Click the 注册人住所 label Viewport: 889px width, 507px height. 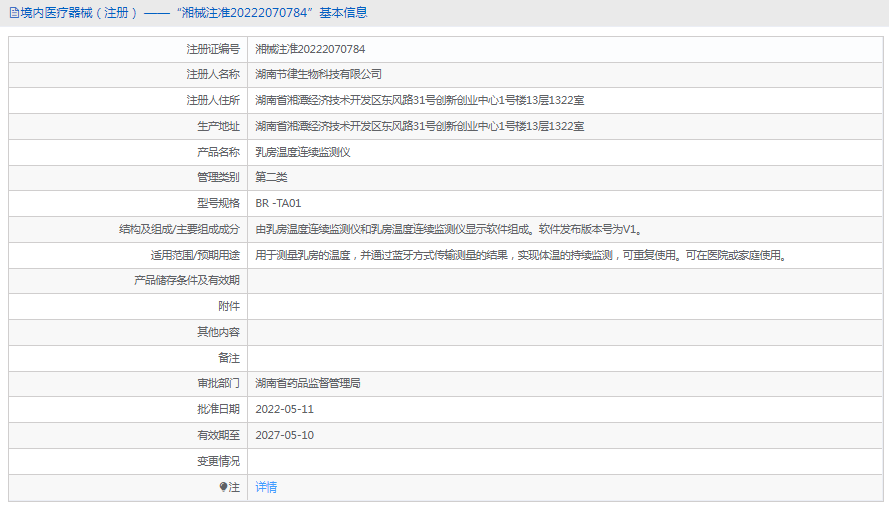pos(213,100)
